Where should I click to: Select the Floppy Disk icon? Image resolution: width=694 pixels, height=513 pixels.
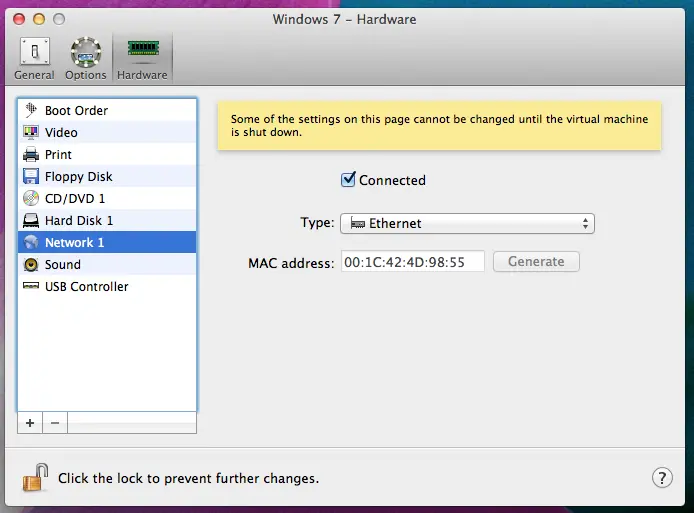(x=30, y=177)
